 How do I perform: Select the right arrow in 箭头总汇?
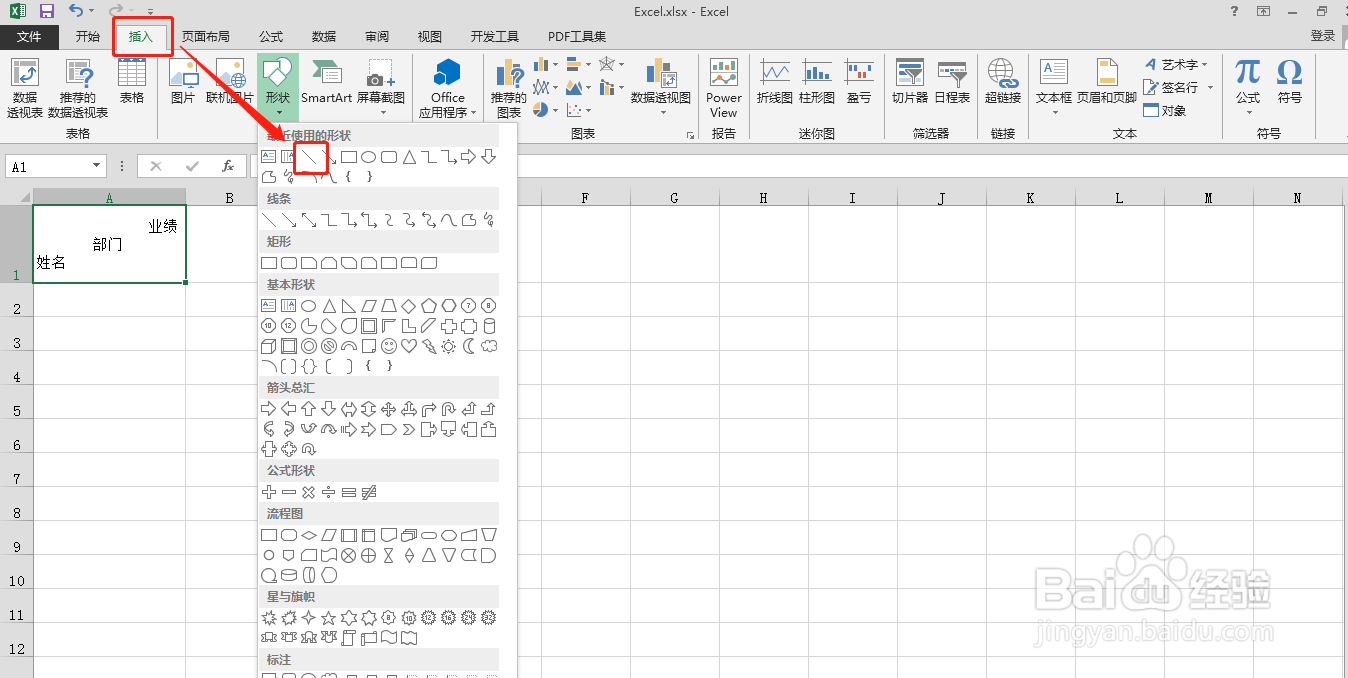pos(268,409)
